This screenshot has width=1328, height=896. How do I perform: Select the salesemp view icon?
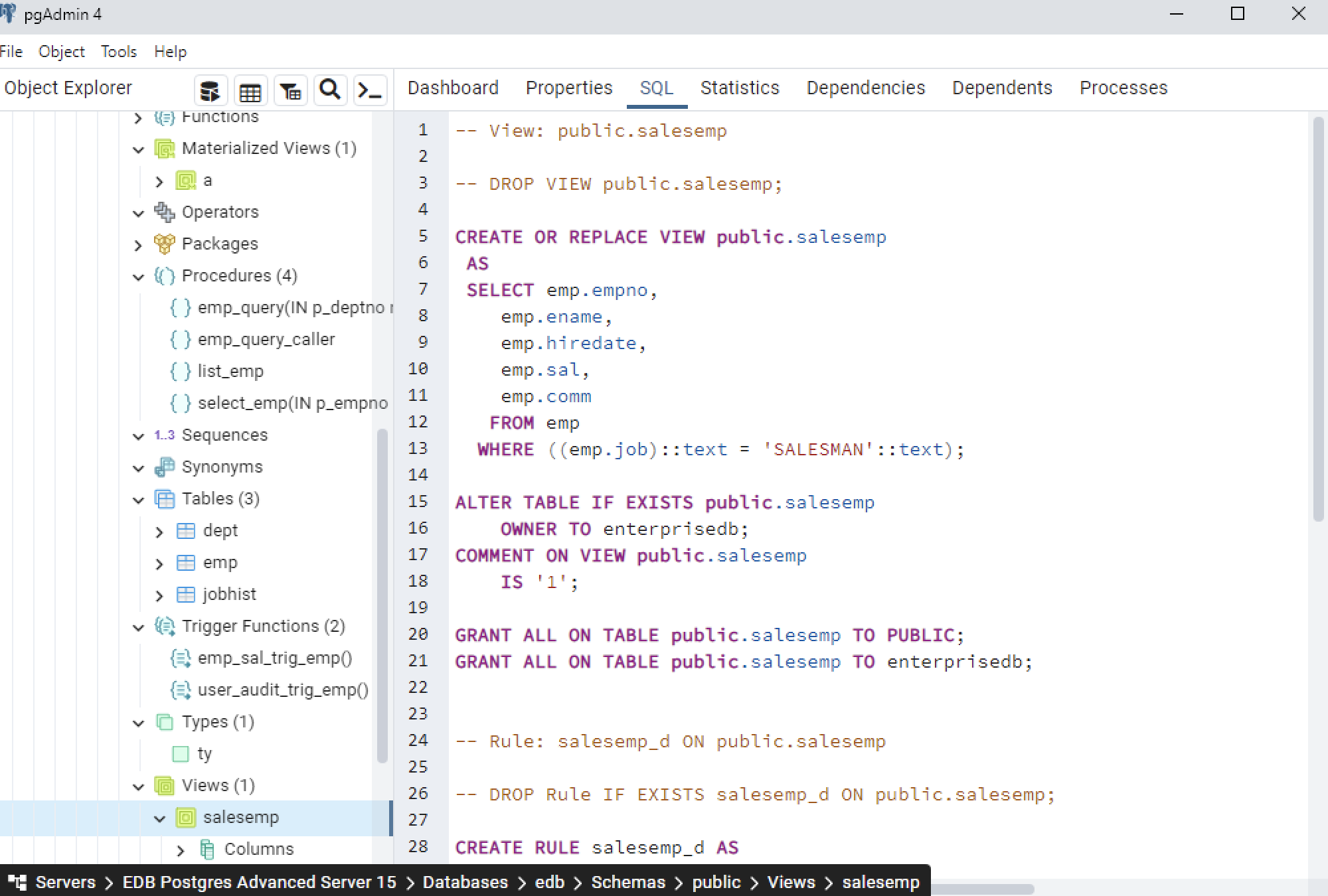[187, 817]
